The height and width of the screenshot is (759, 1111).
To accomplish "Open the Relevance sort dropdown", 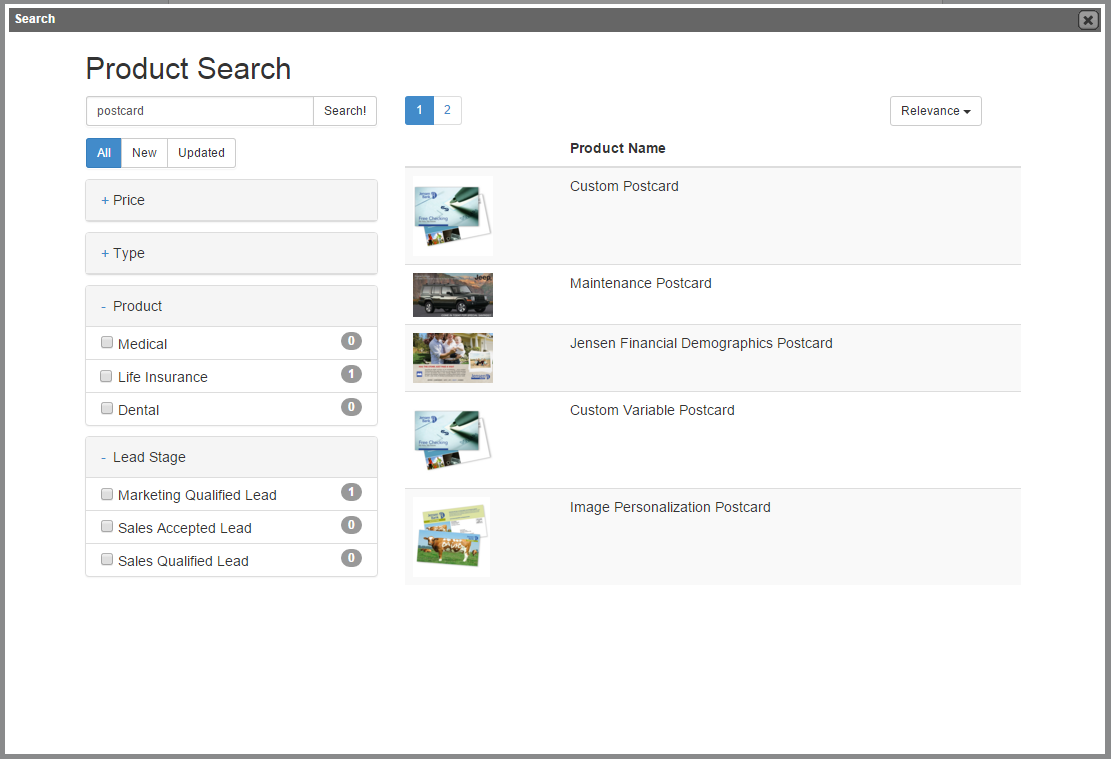I will pos(935,111).
